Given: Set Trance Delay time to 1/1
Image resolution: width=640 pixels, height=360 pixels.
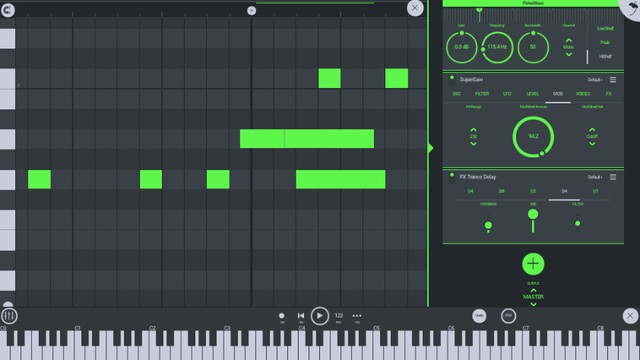Looking at the screenshot, I should point(596,191).
